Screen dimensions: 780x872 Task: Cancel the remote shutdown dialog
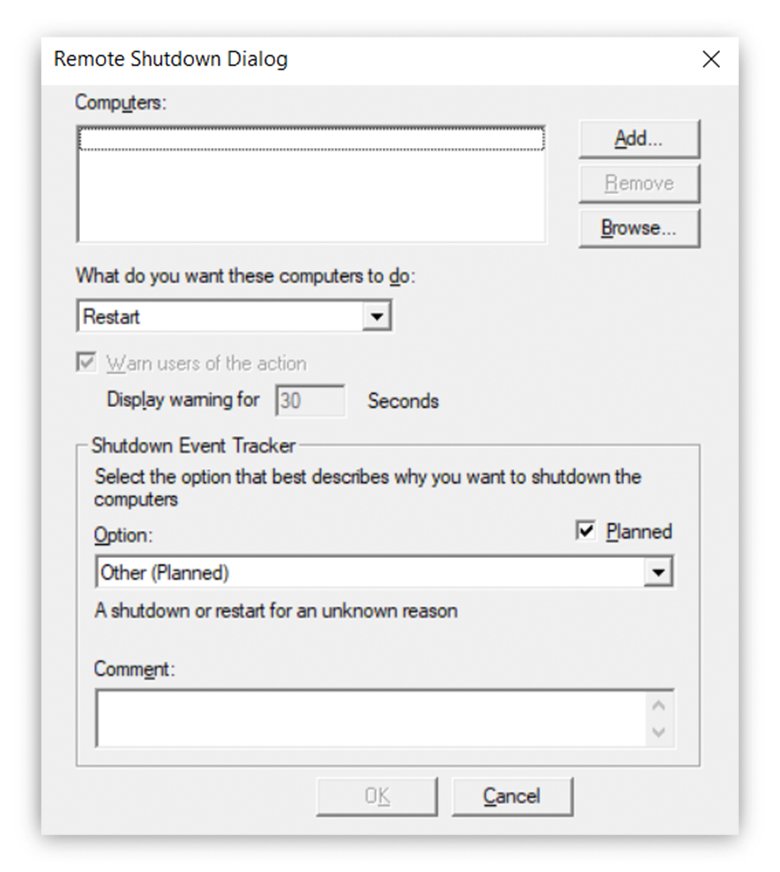[x=512, y=796]
